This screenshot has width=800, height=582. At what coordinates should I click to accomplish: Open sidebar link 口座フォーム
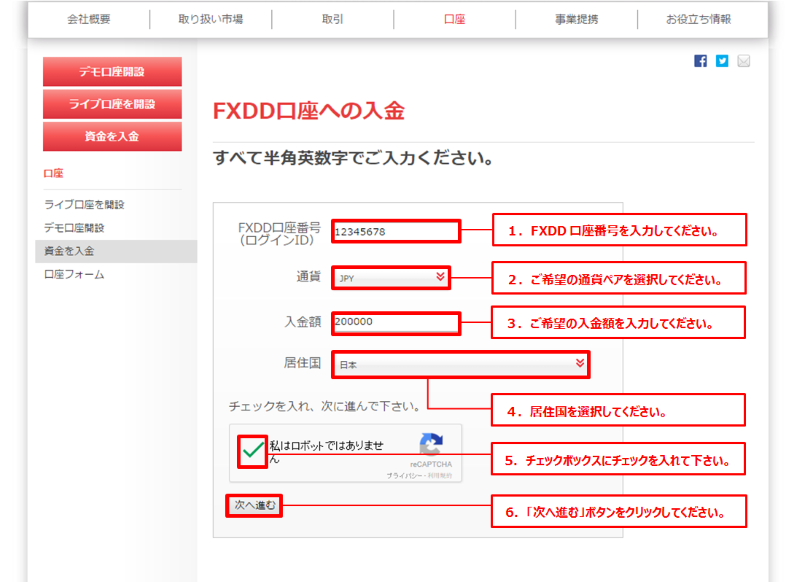coord(74,274)
